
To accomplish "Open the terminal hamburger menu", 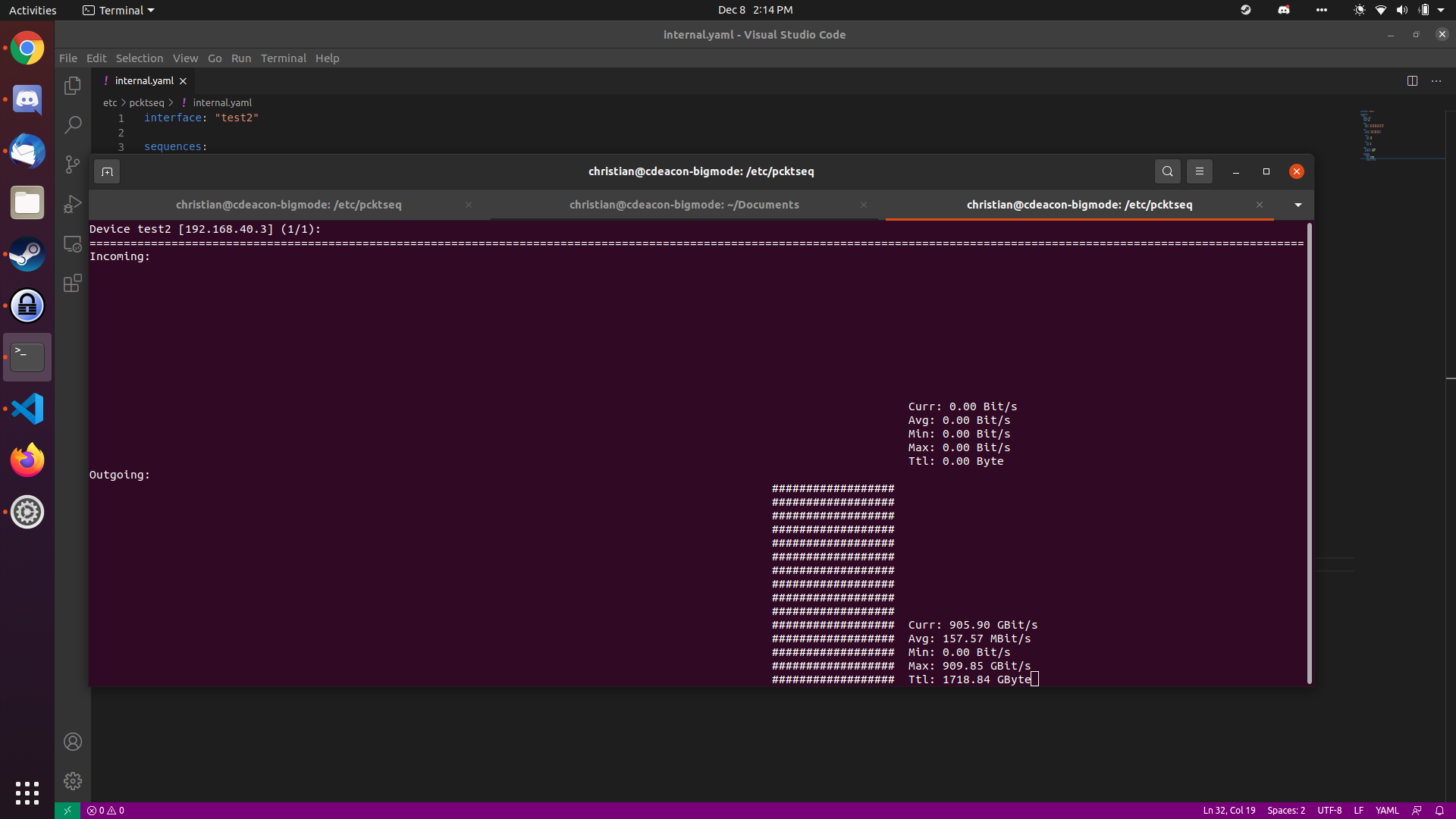I will point(1200,171).
